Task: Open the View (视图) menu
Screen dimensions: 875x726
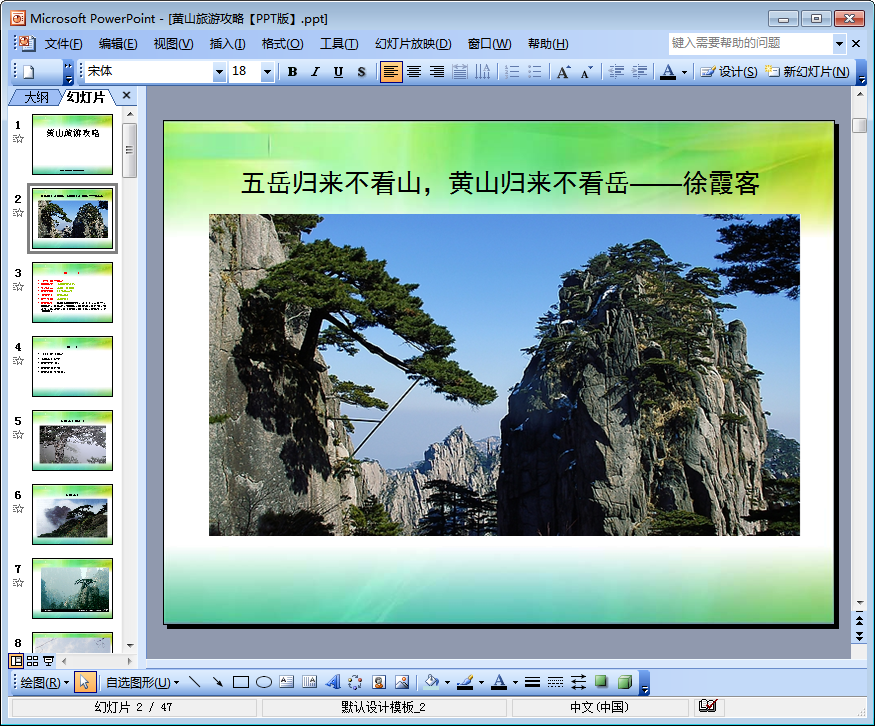Action: (173, 44)
